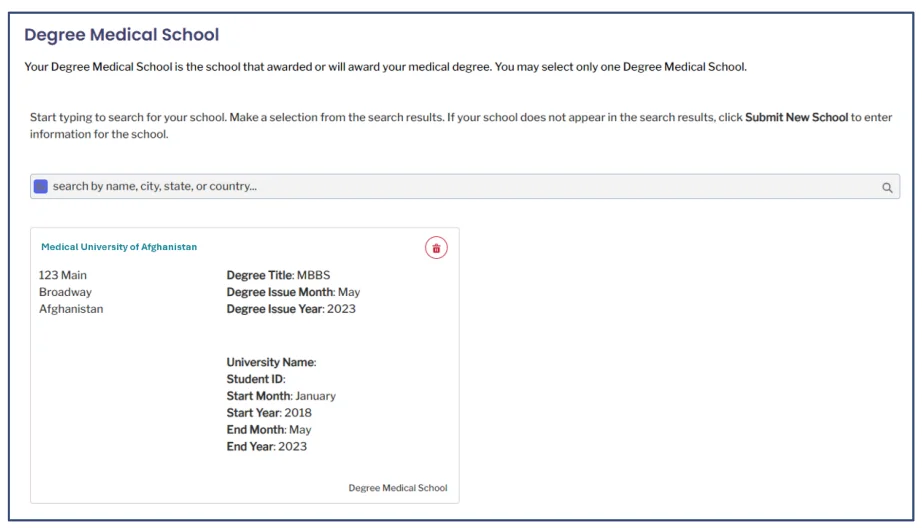The height and width of the screenshot is (528, 922).
Task: Select the Start Month January line
Action: coord(281,396)
